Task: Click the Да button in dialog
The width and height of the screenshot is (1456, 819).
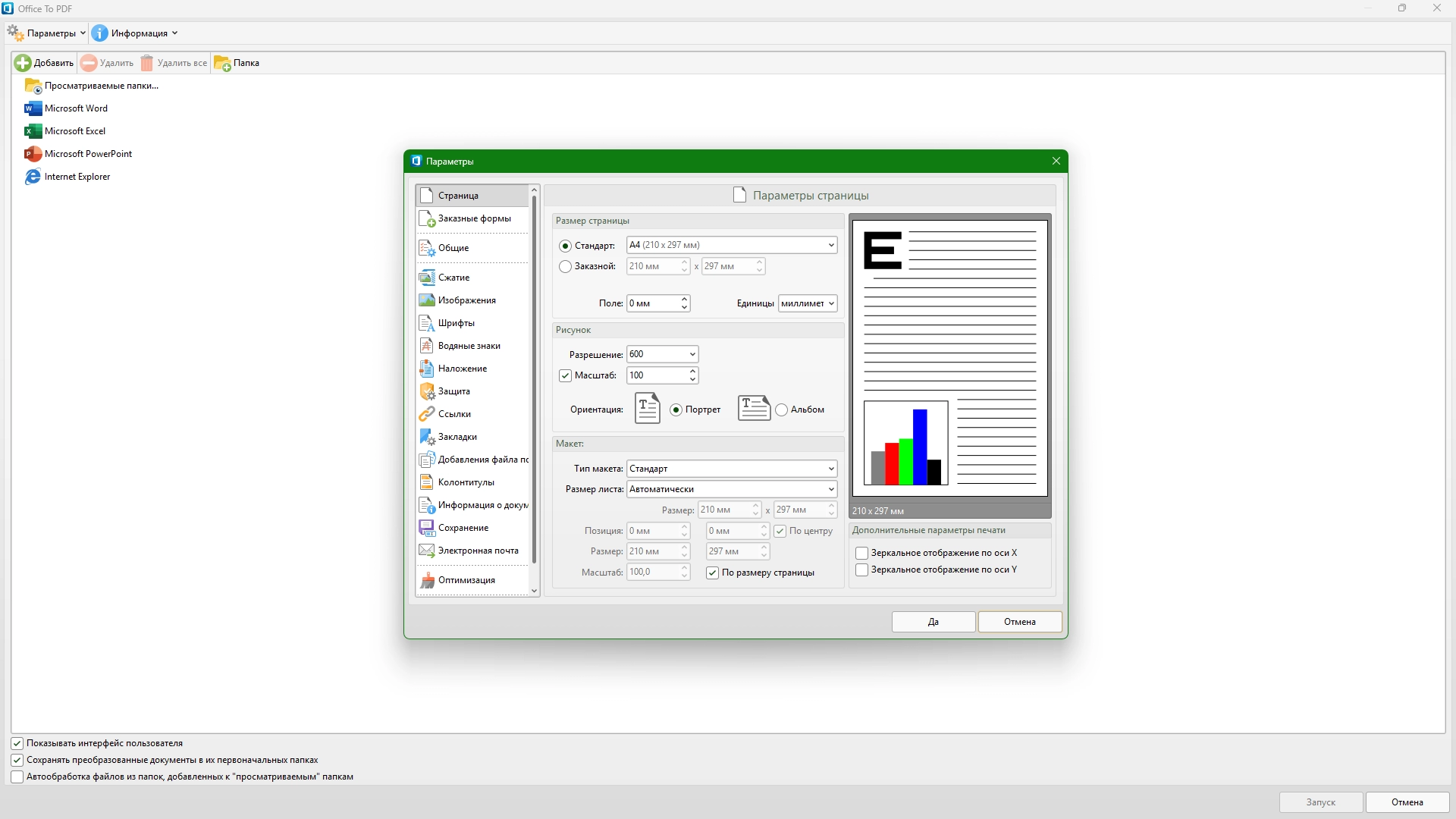Action: click(934, 622)
